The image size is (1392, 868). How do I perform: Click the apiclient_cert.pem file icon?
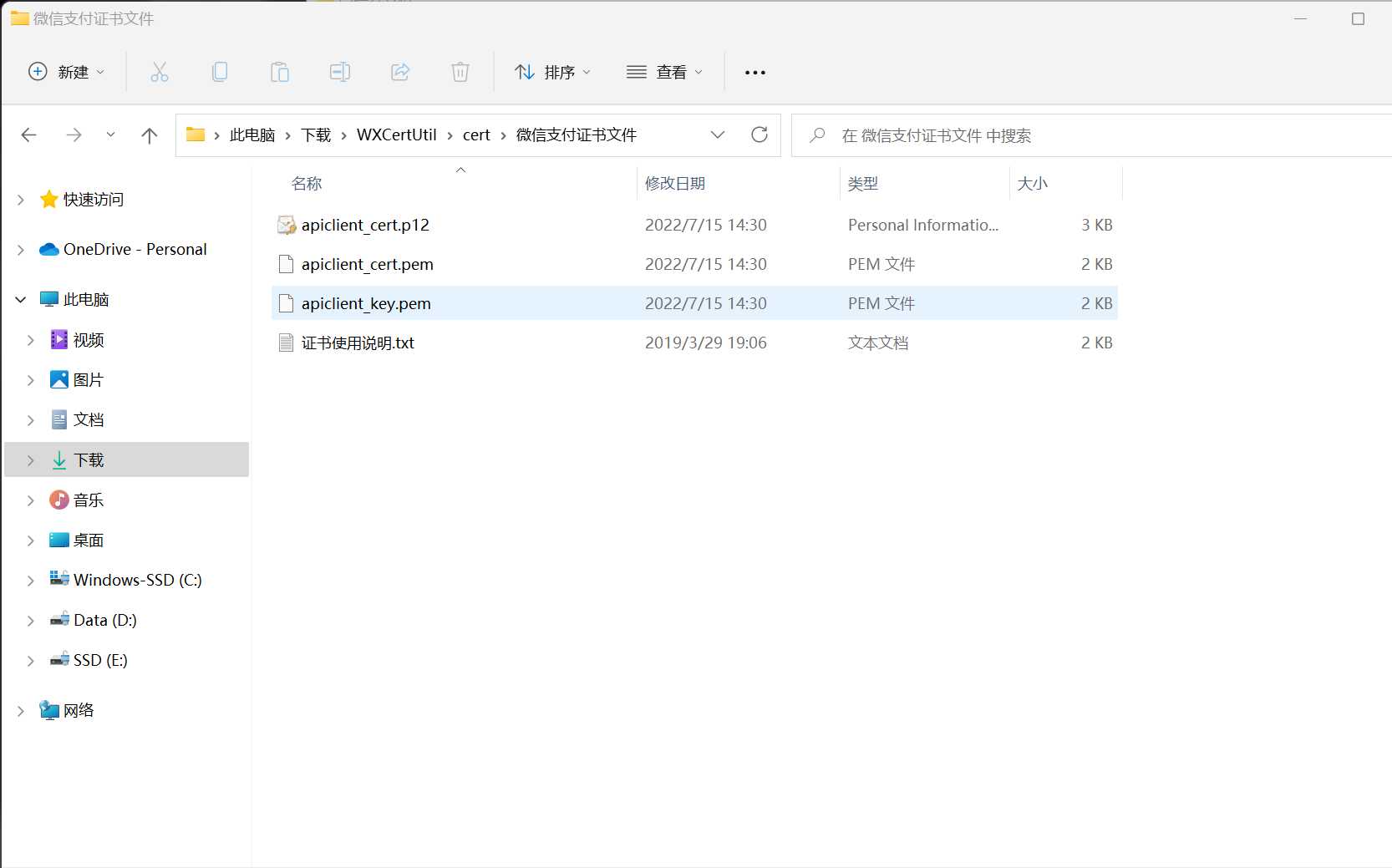(286, 264)
